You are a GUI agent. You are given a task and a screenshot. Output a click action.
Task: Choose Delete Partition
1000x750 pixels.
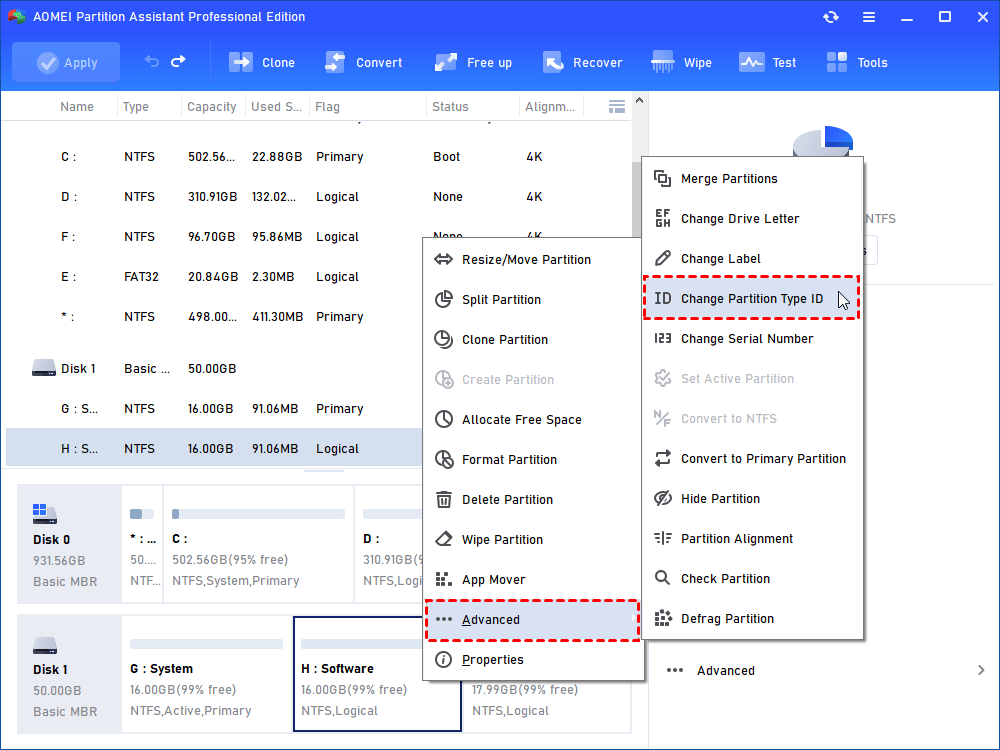tap(533, 500)
